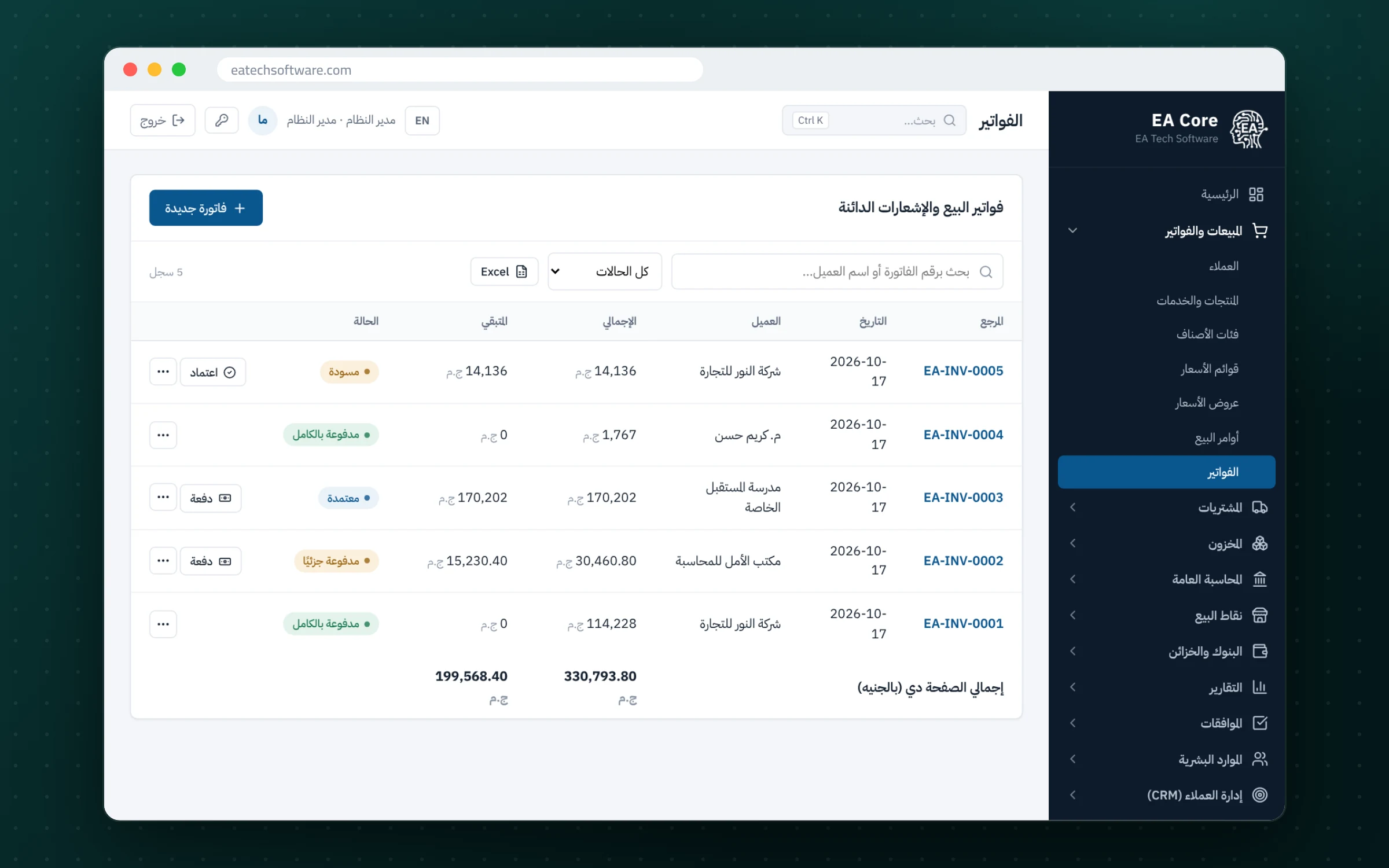Record a دفعة payment for EA-INV-0002
Viewport: 1389px width, 868px height.
coord(211,561)
